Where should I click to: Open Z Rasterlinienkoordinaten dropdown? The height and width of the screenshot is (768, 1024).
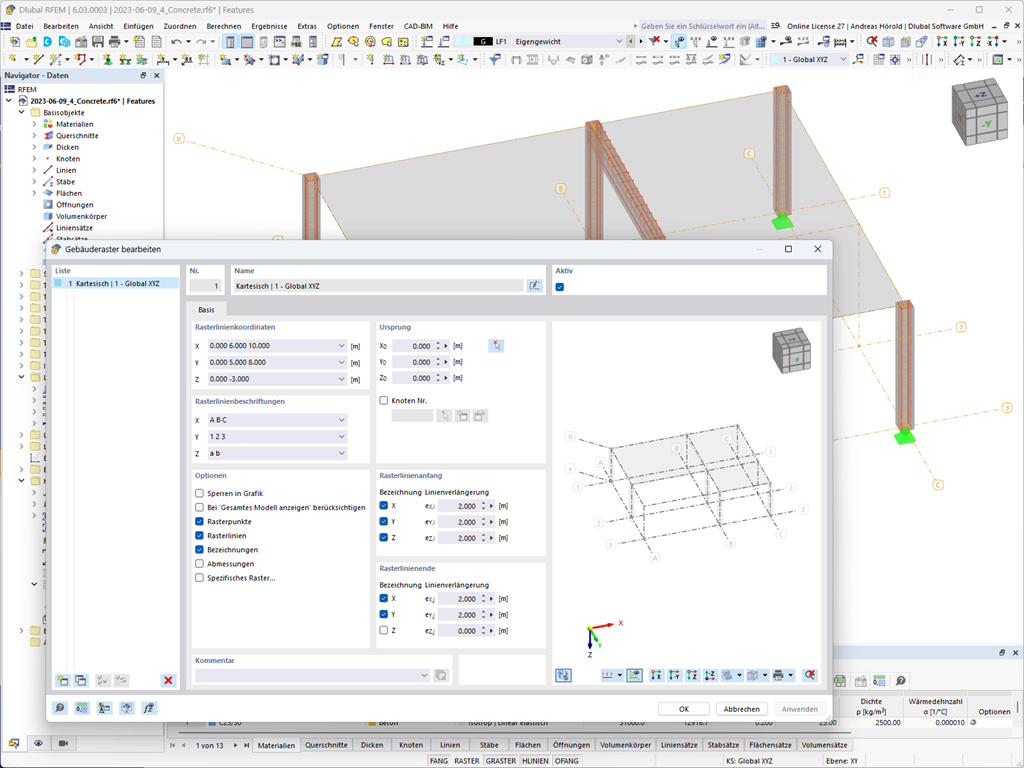pyautogui.click(x=342, y=379)
